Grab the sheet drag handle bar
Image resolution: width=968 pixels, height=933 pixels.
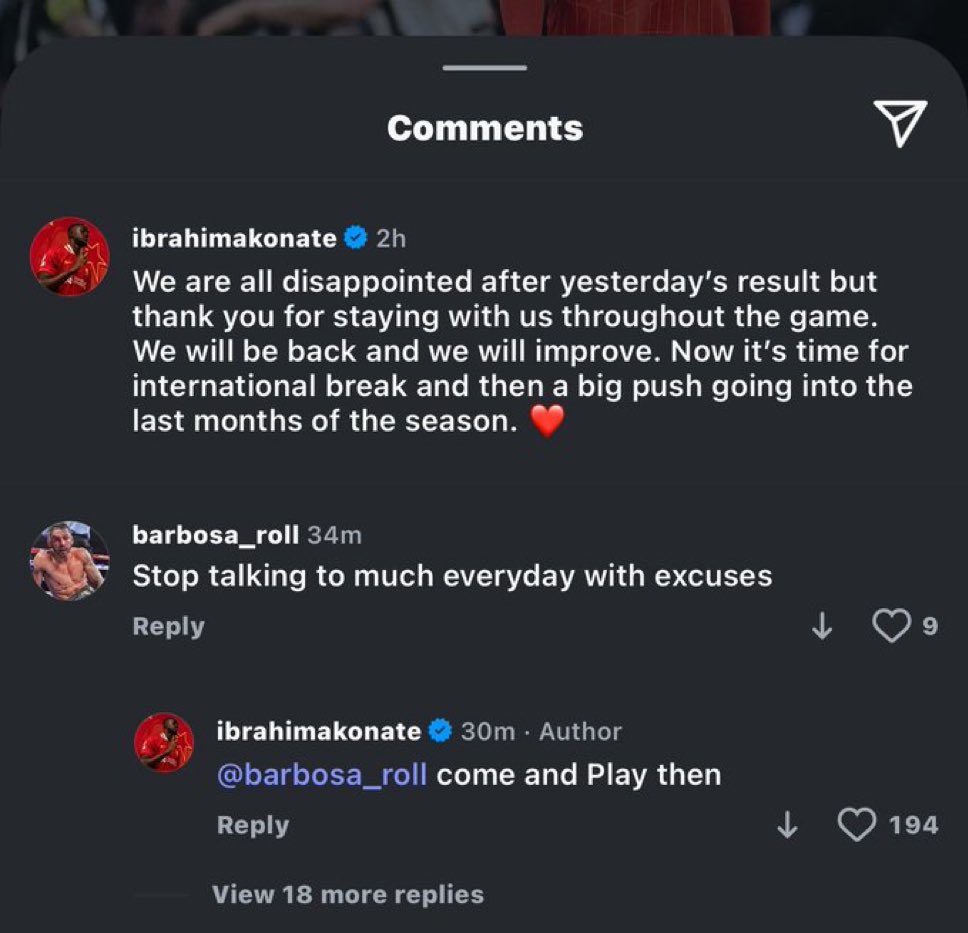[x=485, y=67]
